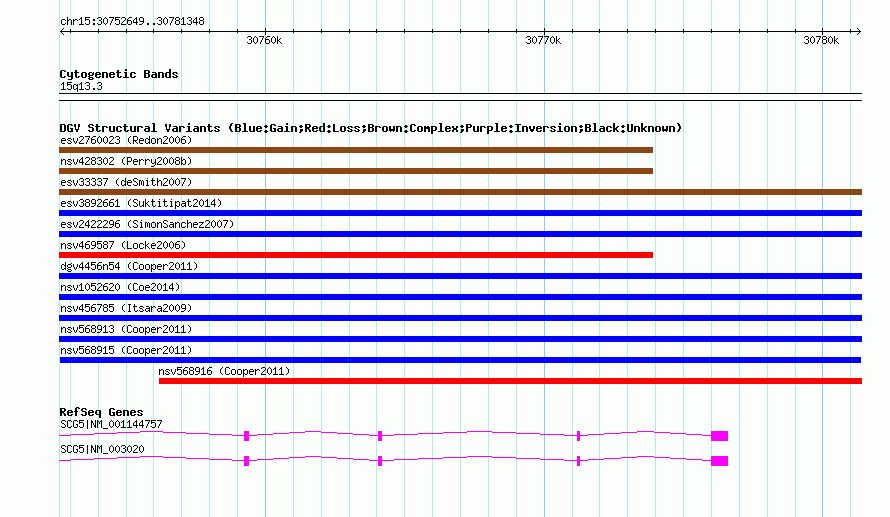Select the second exon of SCG5|NM_003020
Screen dimensions: 890x517
coord(380,461)
